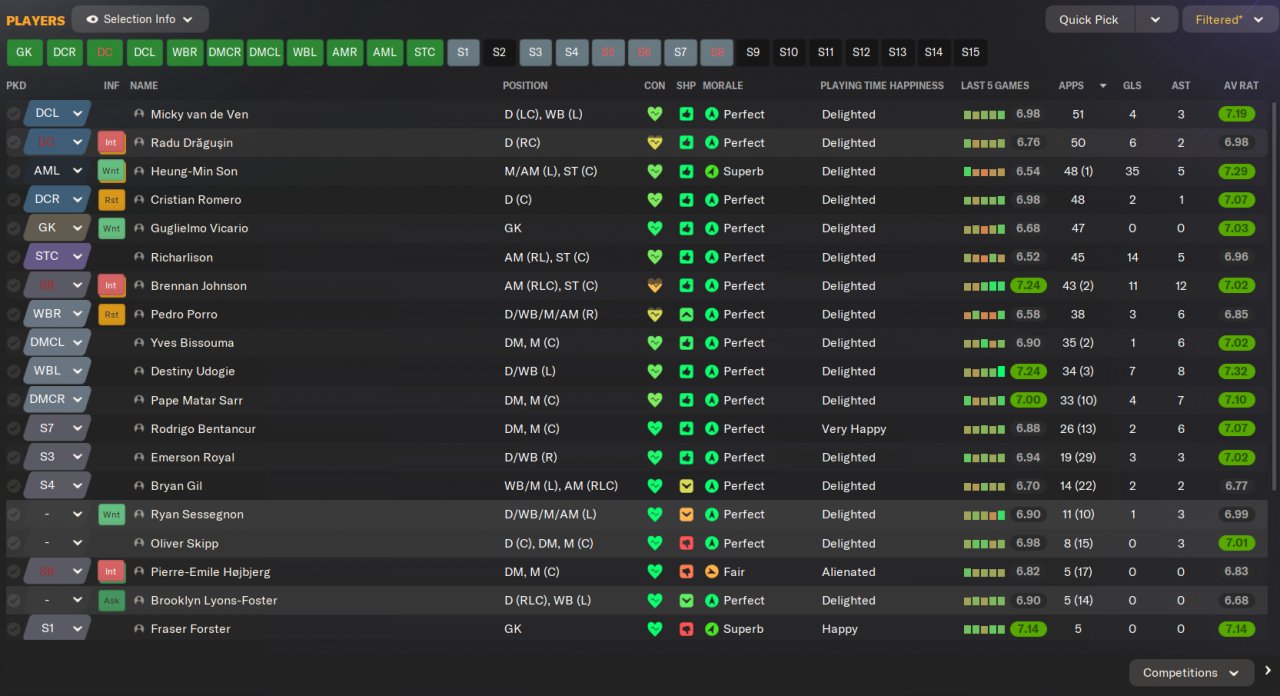
Task: Click the Rst status badge for Pedro Porro
Action: click(x=111, y=314)
